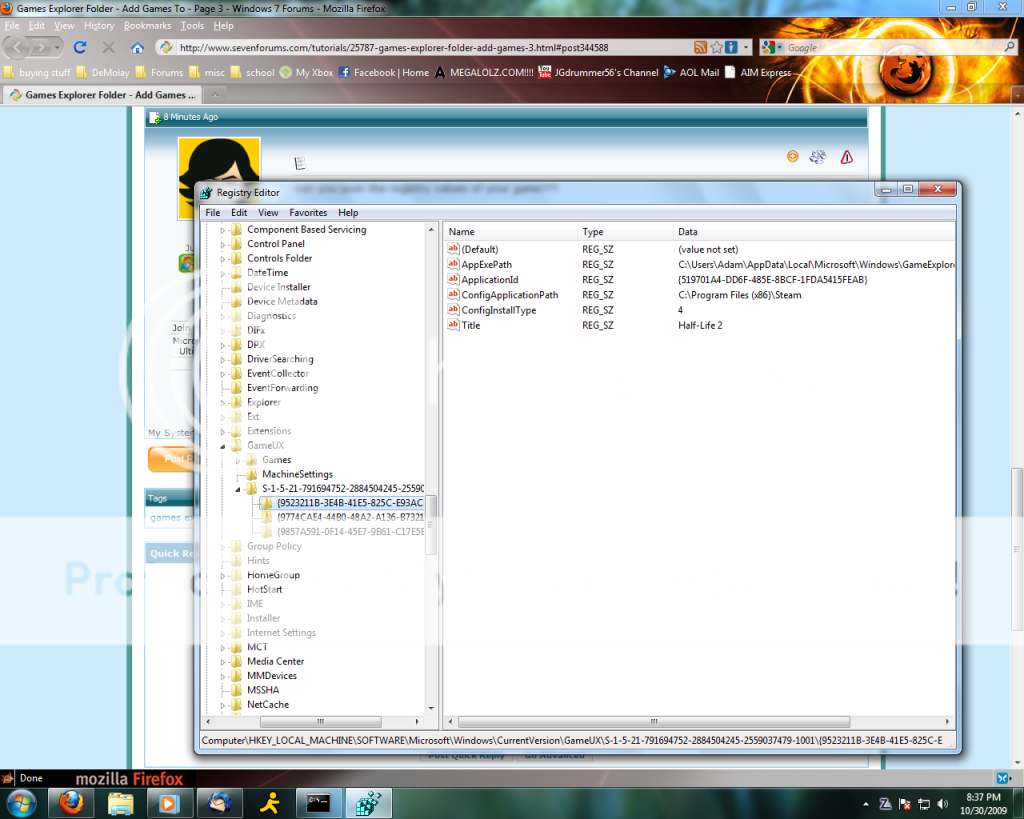Screen dimensions: 1024x819
Task: Launch Windows Media Player from the taskbar
Action: coord(170,802)
